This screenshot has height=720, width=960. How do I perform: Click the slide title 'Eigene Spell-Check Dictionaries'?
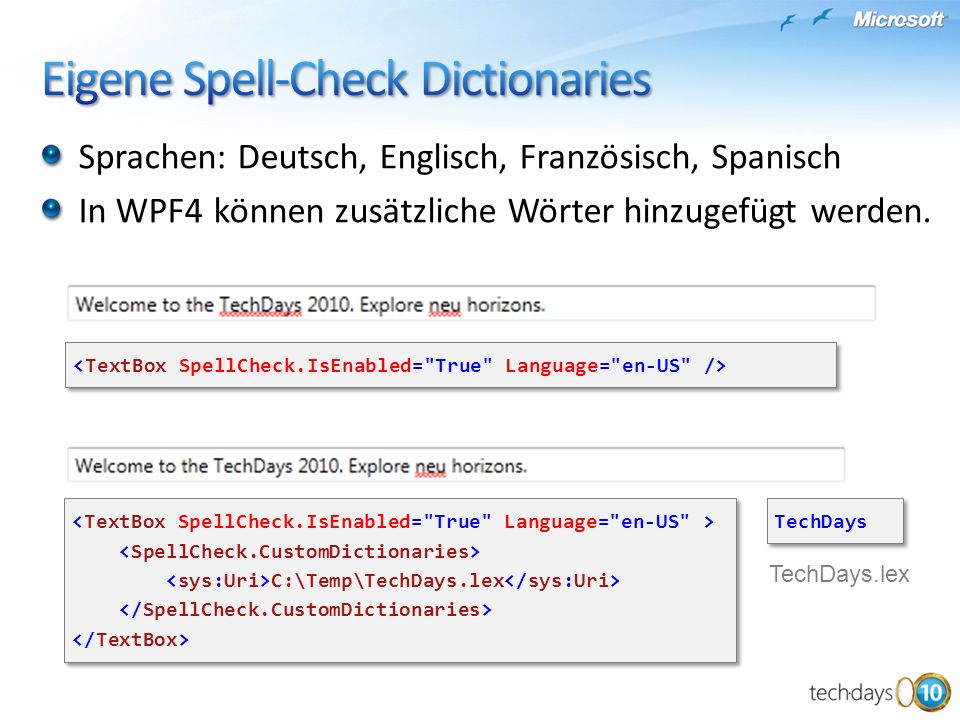[x=347, y=80]
